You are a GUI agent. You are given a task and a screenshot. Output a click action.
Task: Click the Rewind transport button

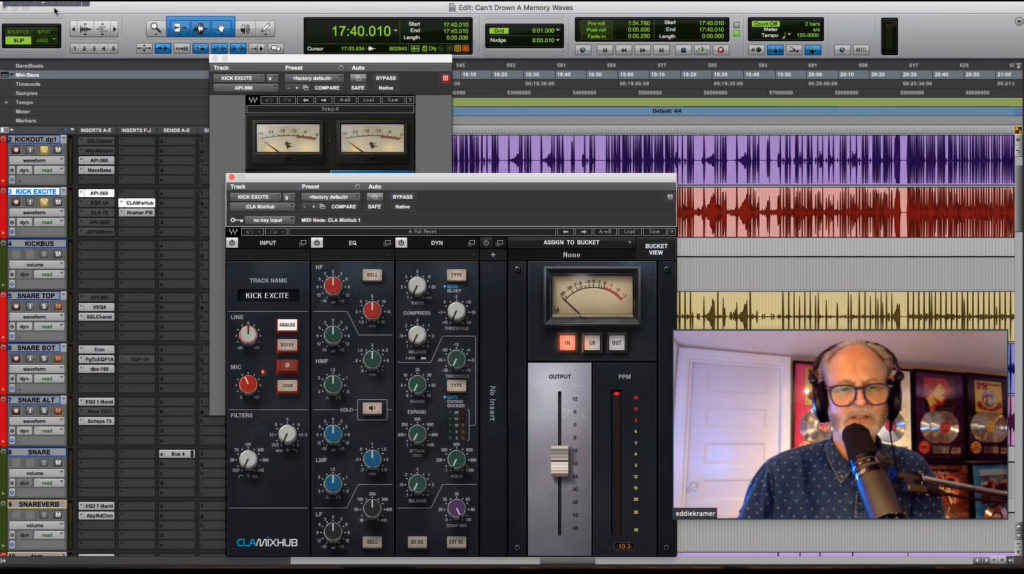coord(624,50)
